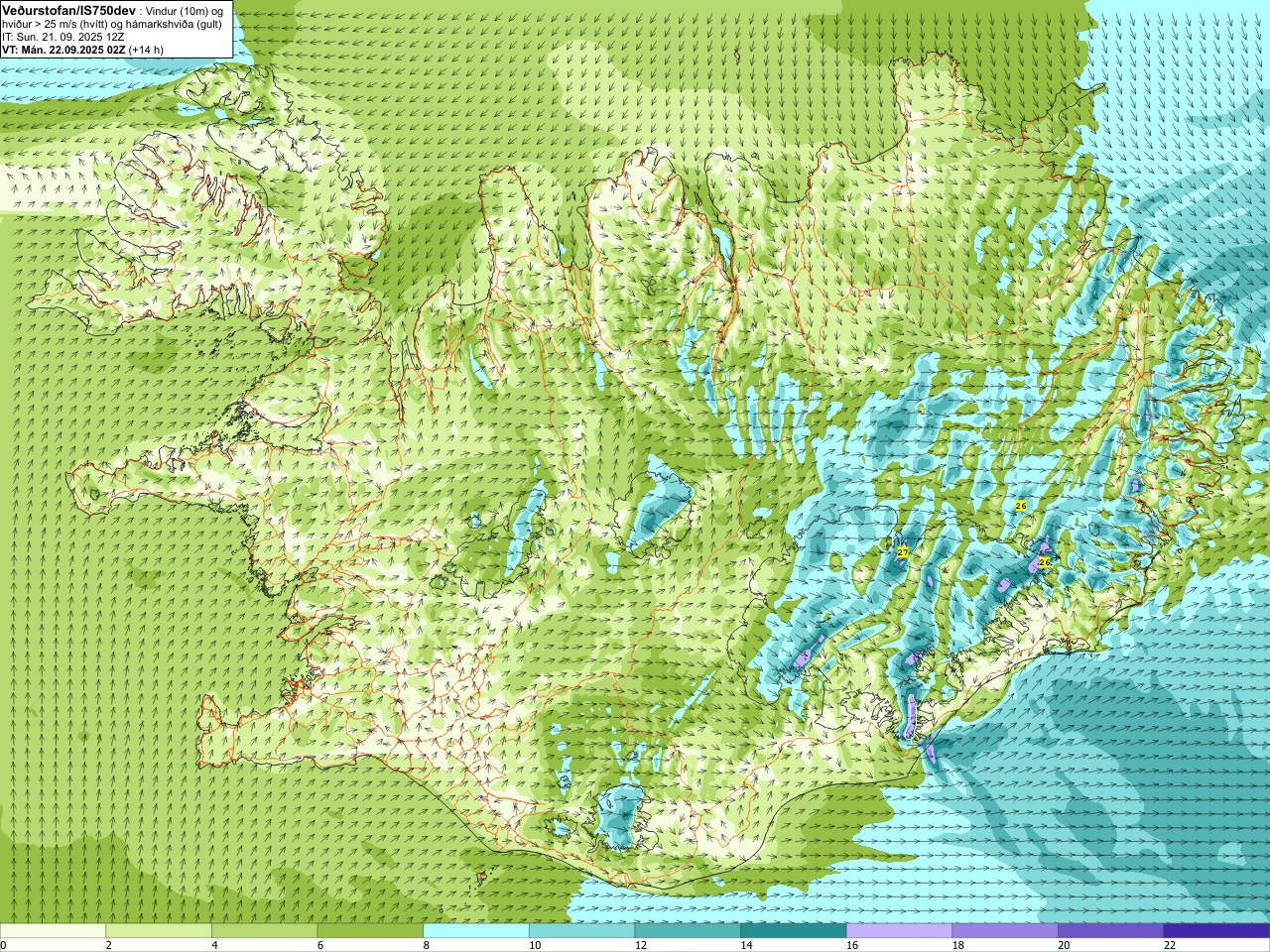1270x952 pixels.
Task: Click the 'hviður > 25 m/s (hvítt)' line
Action: coord(56,23)
